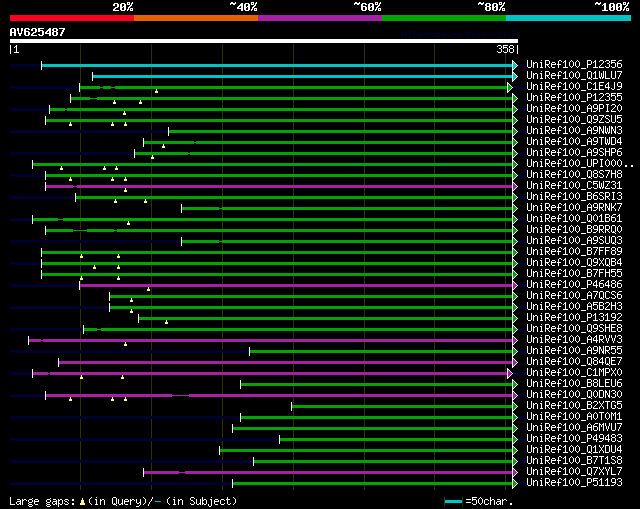
Task: Click the purple arrowhead ending C5WZ31 alignment
Action: click(x=515, y=186)
